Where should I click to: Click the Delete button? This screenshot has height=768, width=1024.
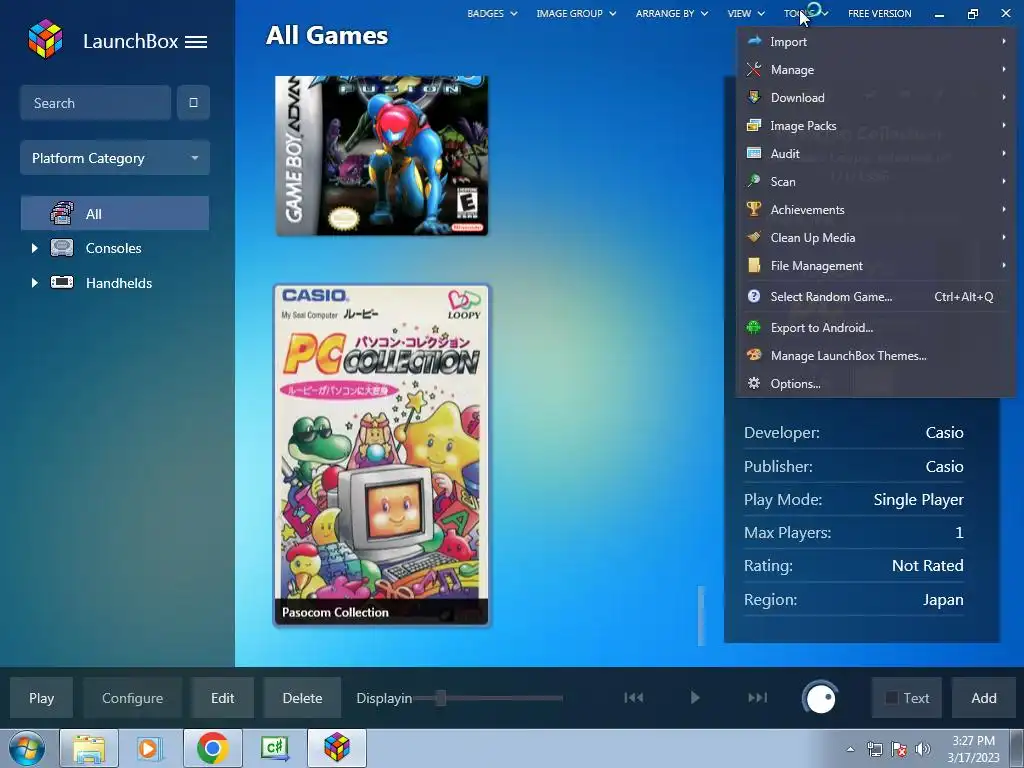coord(302,697)
